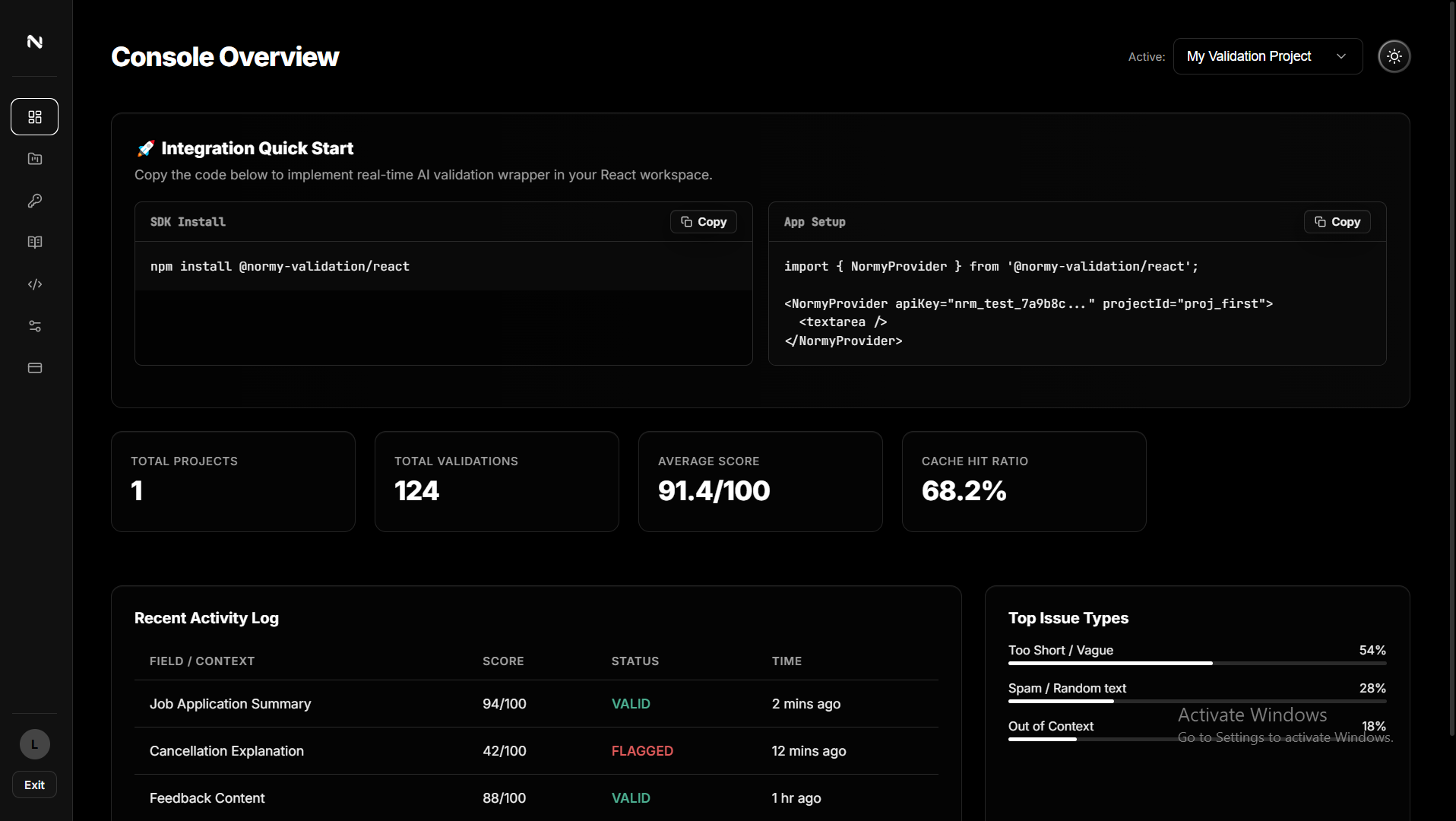Click the FLAGGED status label

[642, 751]
